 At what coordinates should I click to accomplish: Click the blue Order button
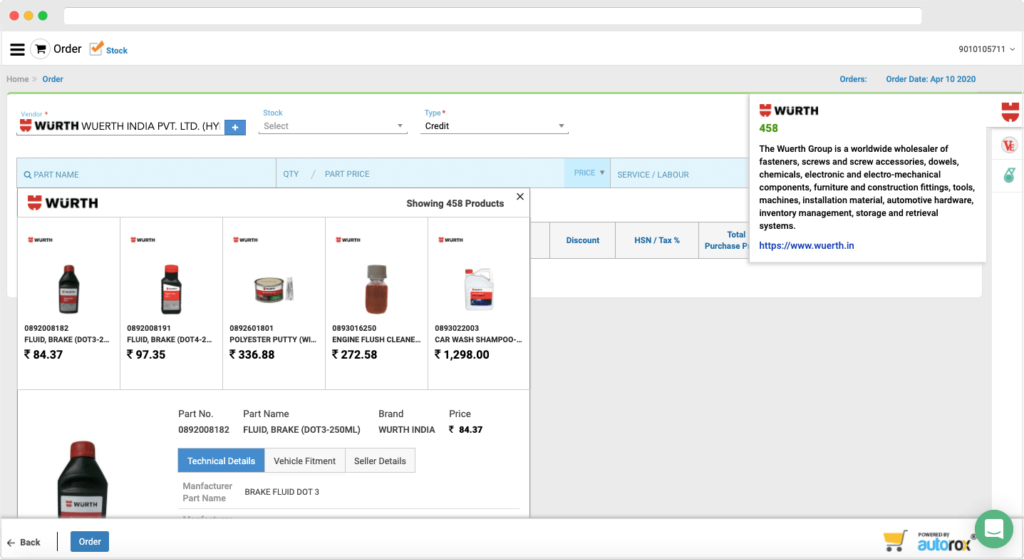pyautogui.click(x=89, y=541)
